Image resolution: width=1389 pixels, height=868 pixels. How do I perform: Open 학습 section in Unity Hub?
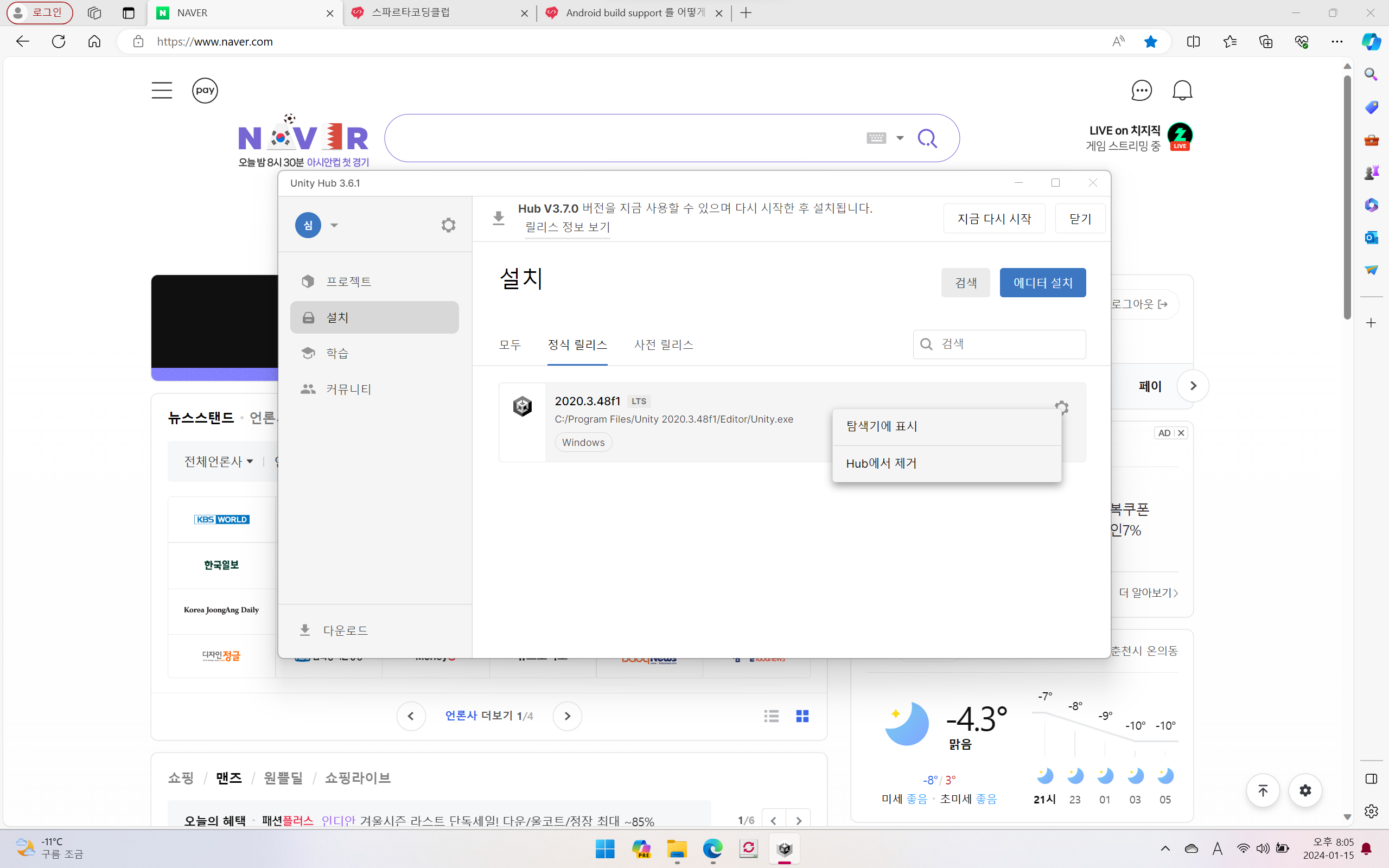pos(374,353)
